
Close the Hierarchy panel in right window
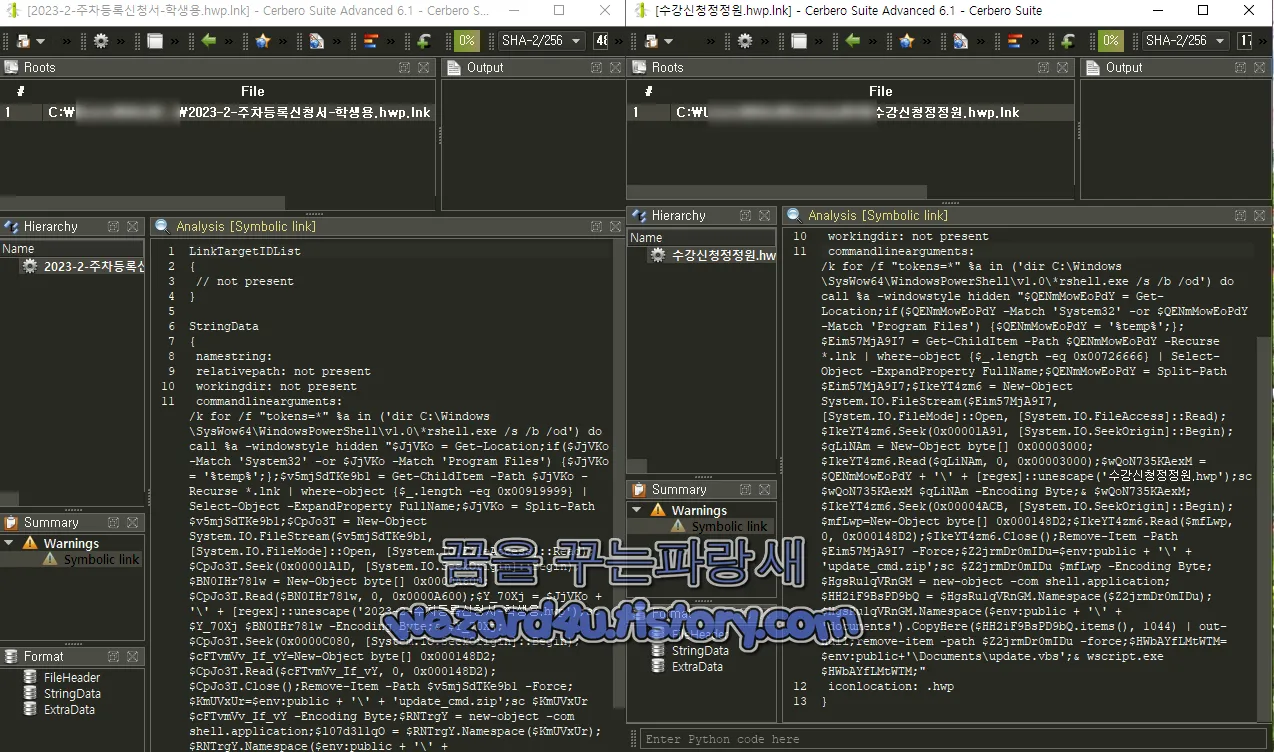click(x=764, y=215)
